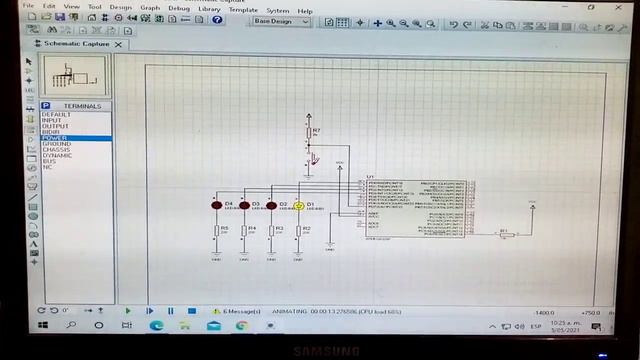
Task: Open the Graph menu
Action: [x=150, y=8]
